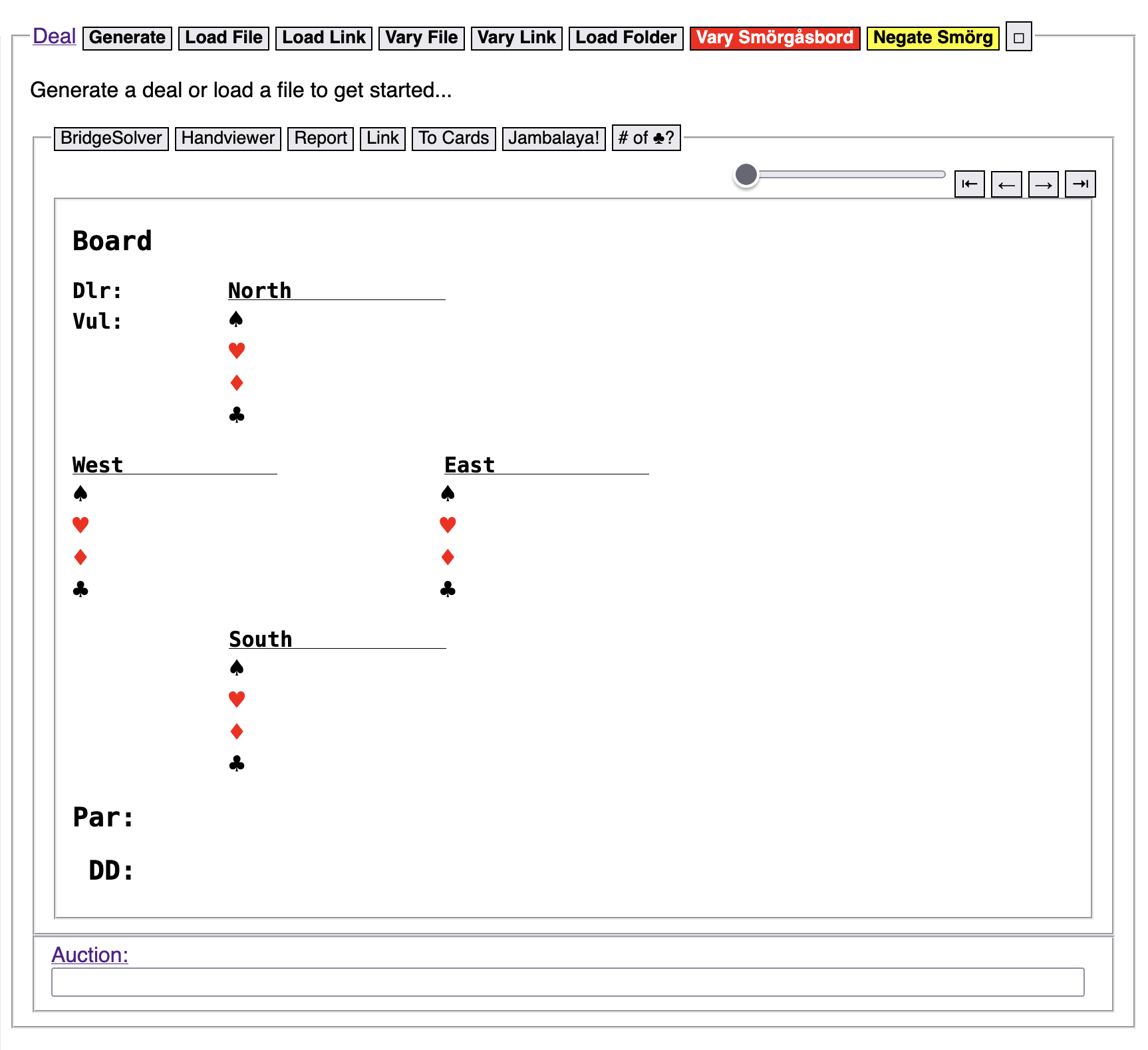This screenshot has height=1050, width=1148.
Task: Click West's club suit symbol
Action: click(80, 589)
